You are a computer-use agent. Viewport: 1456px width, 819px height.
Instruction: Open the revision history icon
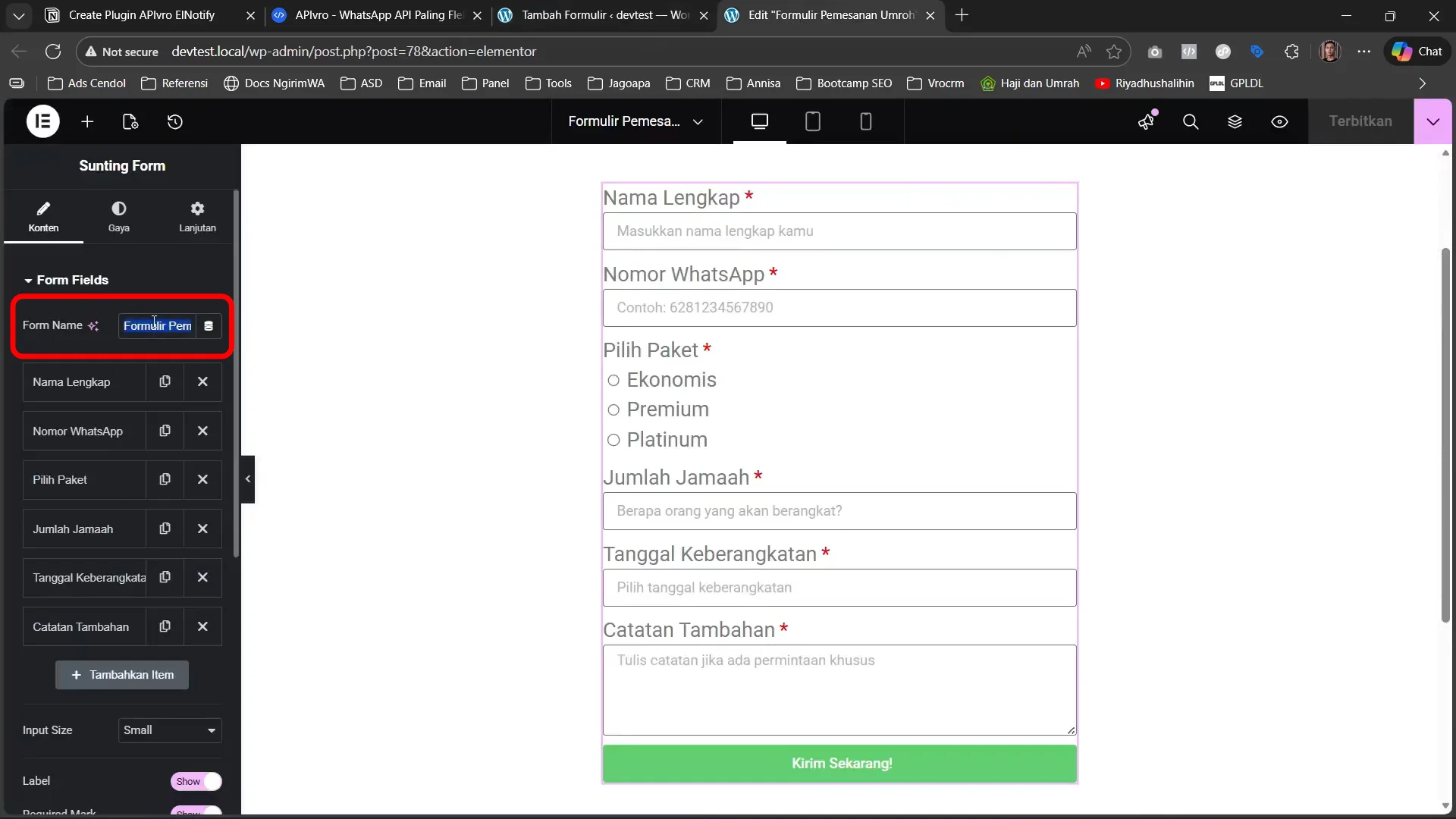pyautogui.click(x=175, y=121)
